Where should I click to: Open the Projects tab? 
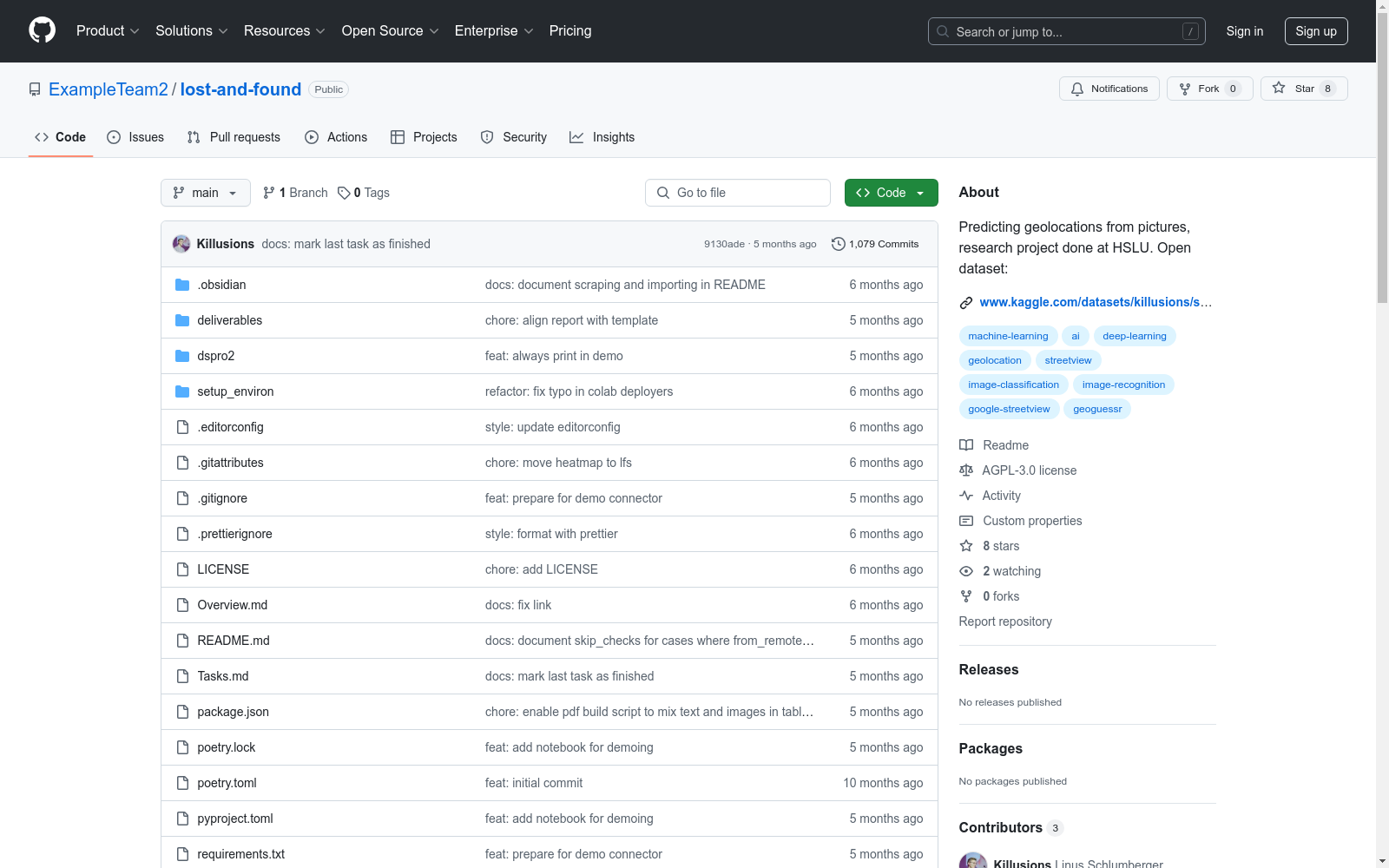point(424,137)
